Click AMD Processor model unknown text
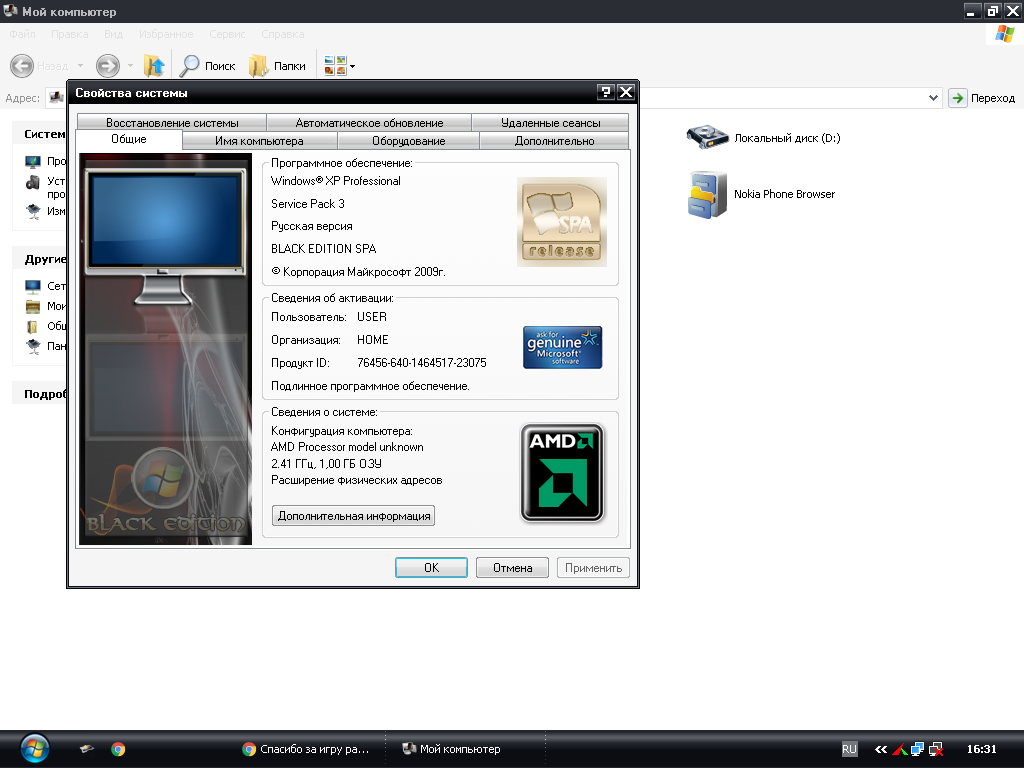The image size is (1024, 768). pos(347,447)
